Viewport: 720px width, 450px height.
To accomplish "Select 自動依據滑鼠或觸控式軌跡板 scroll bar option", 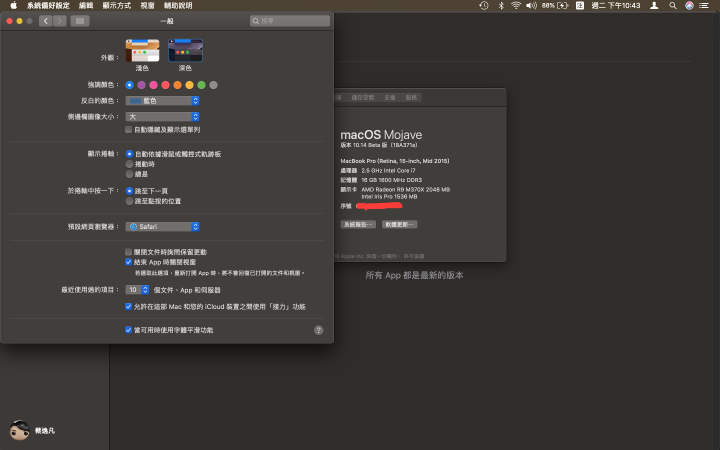I will click(x=129, y=154).
